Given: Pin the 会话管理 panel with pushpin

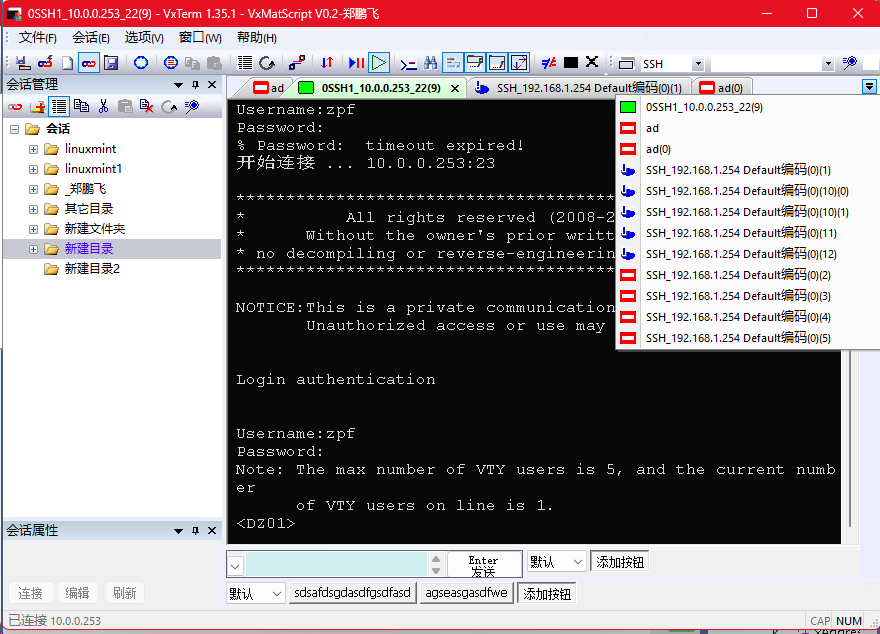Looking at the screenshot, I should 196,84.
